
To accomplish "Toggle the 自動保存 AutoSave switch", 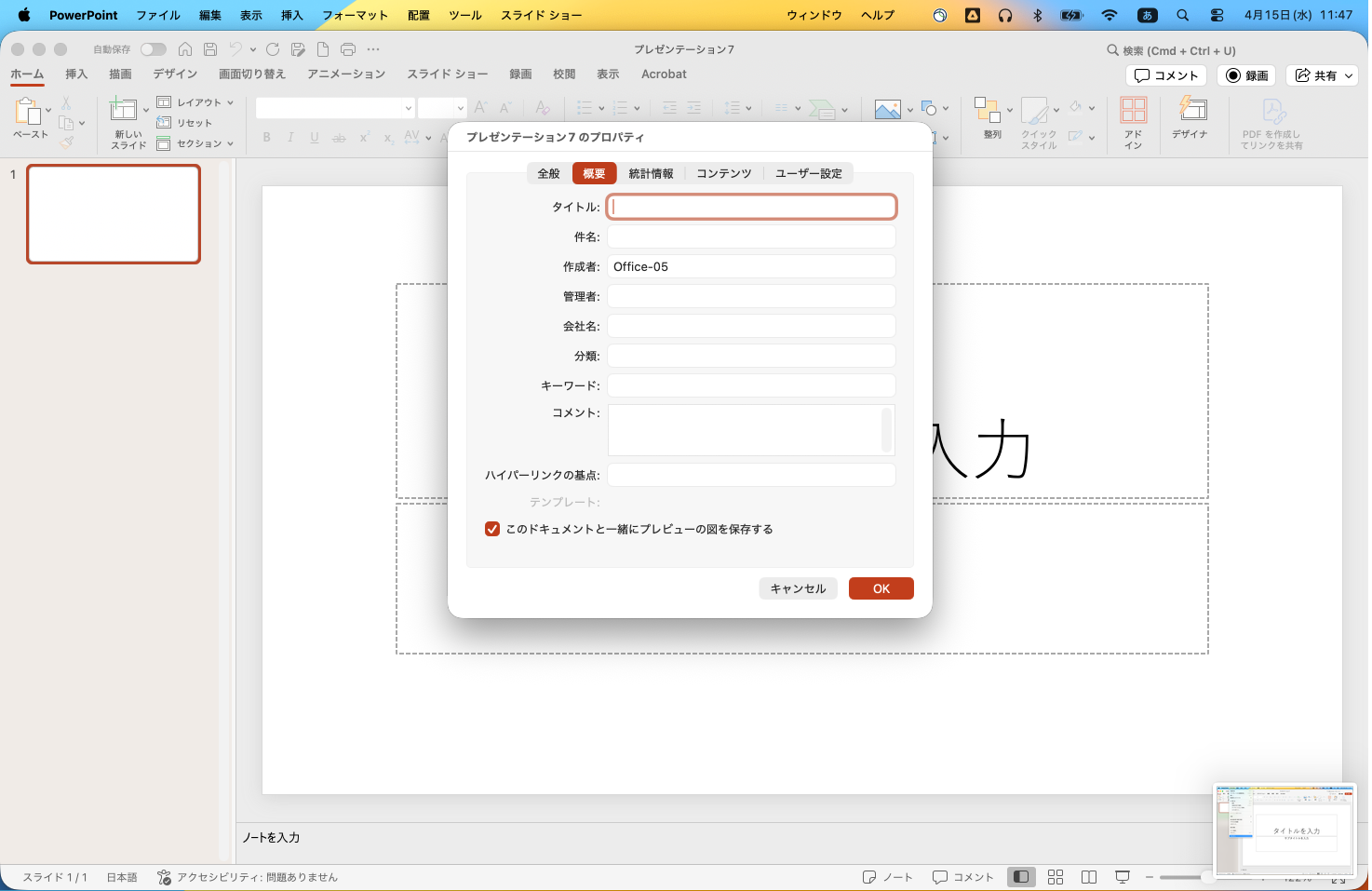I will [154, 49].
